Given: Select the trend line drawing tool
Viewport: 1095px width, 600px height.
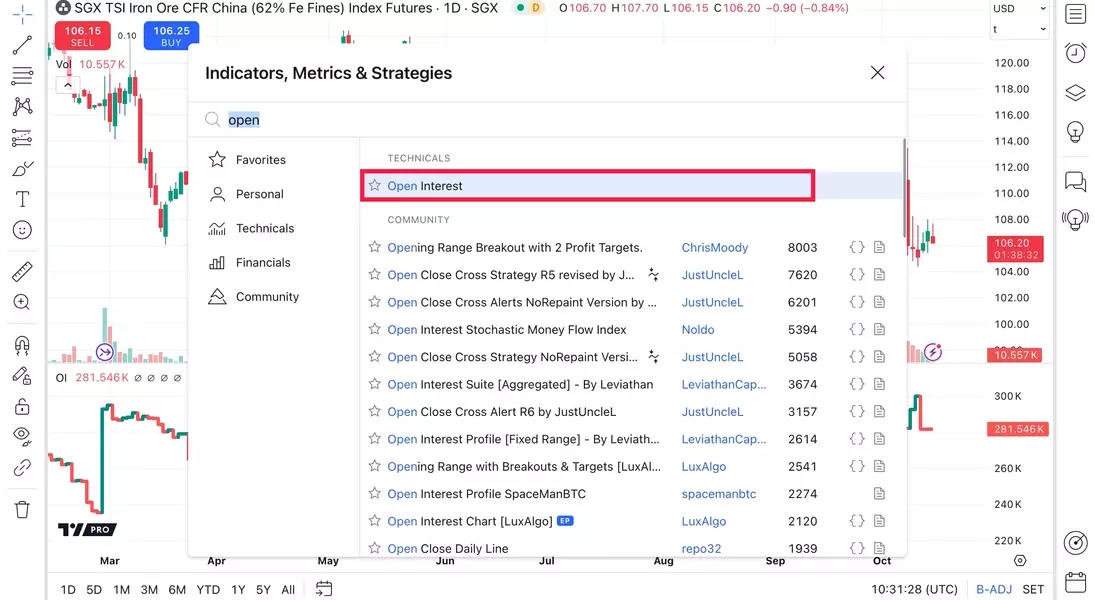Looking at the screenshot, I should click(x=22, y=45).
